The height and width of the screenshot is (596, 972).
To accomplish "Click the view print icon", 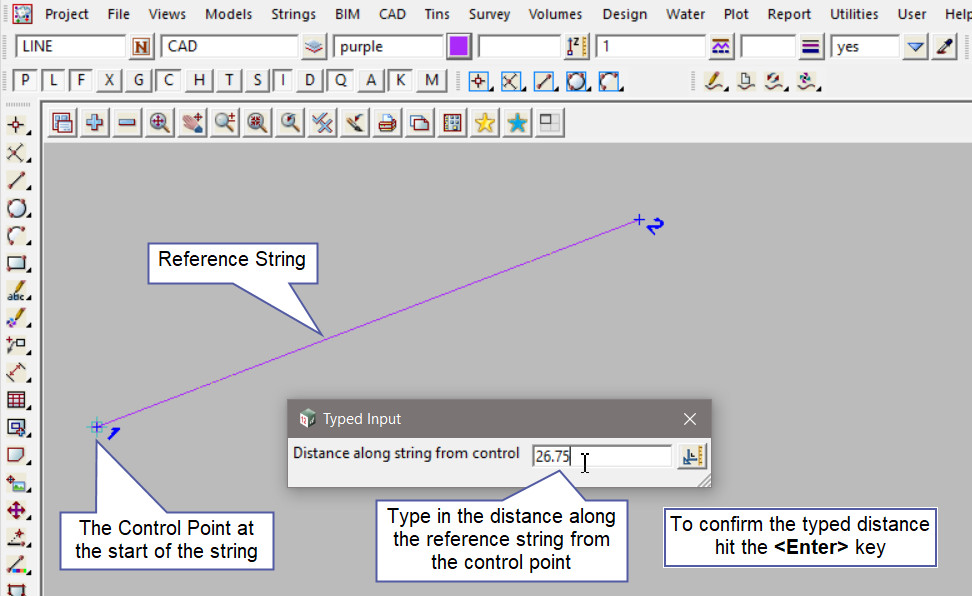I will (387, 122).
